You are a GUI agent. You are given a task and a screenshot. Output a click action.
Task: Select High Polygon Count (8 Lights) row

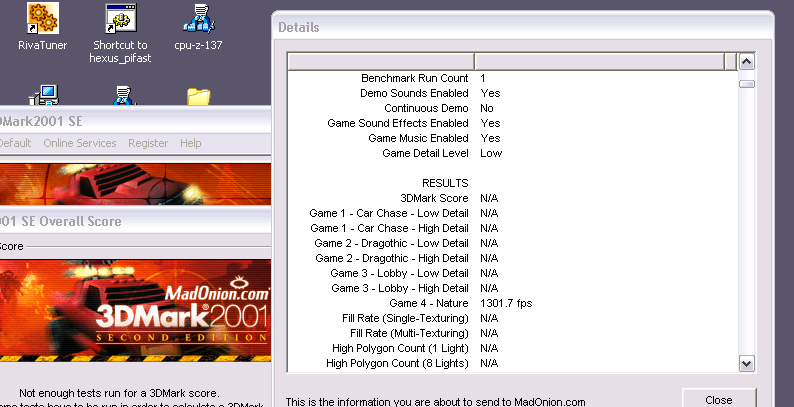[x=512, y=363]
